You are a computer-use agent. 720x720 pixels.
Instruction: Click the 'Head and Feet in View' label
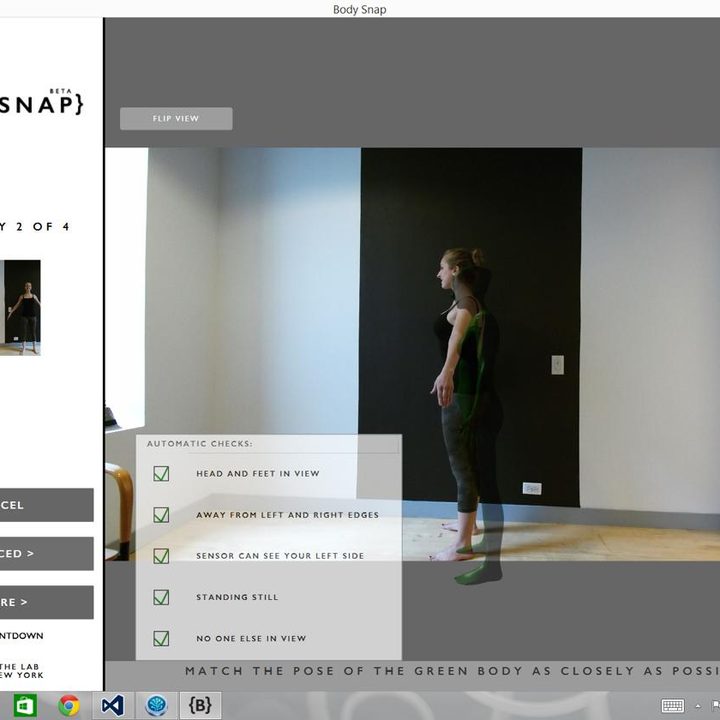[x=258, y=473]
